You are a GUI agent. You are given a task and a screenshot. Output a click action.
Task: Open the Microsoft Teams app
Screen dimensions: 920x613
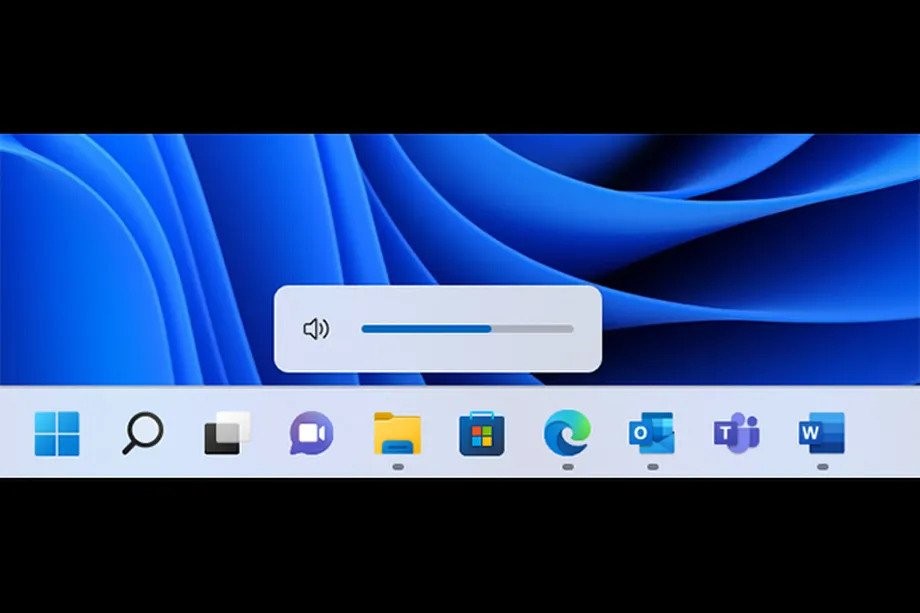[736, 433]
